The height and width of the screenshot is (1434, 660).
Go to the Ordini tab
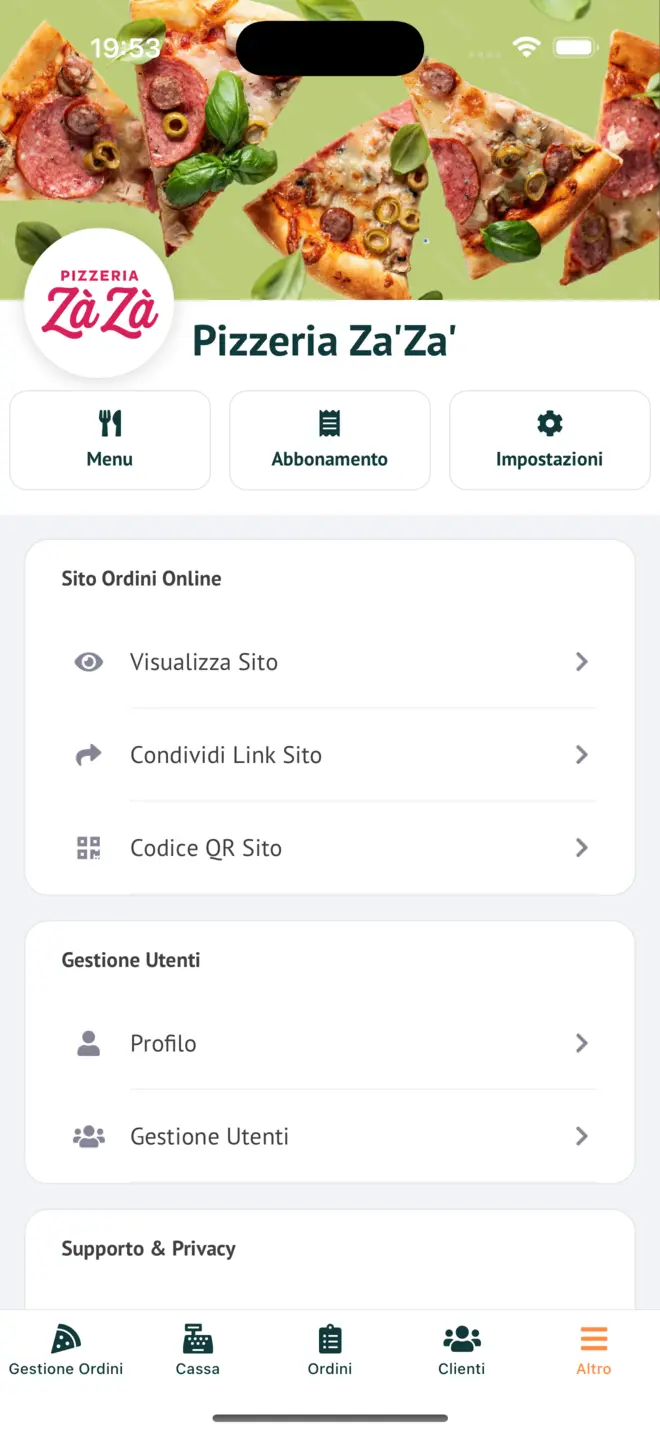click(330, 1340)
